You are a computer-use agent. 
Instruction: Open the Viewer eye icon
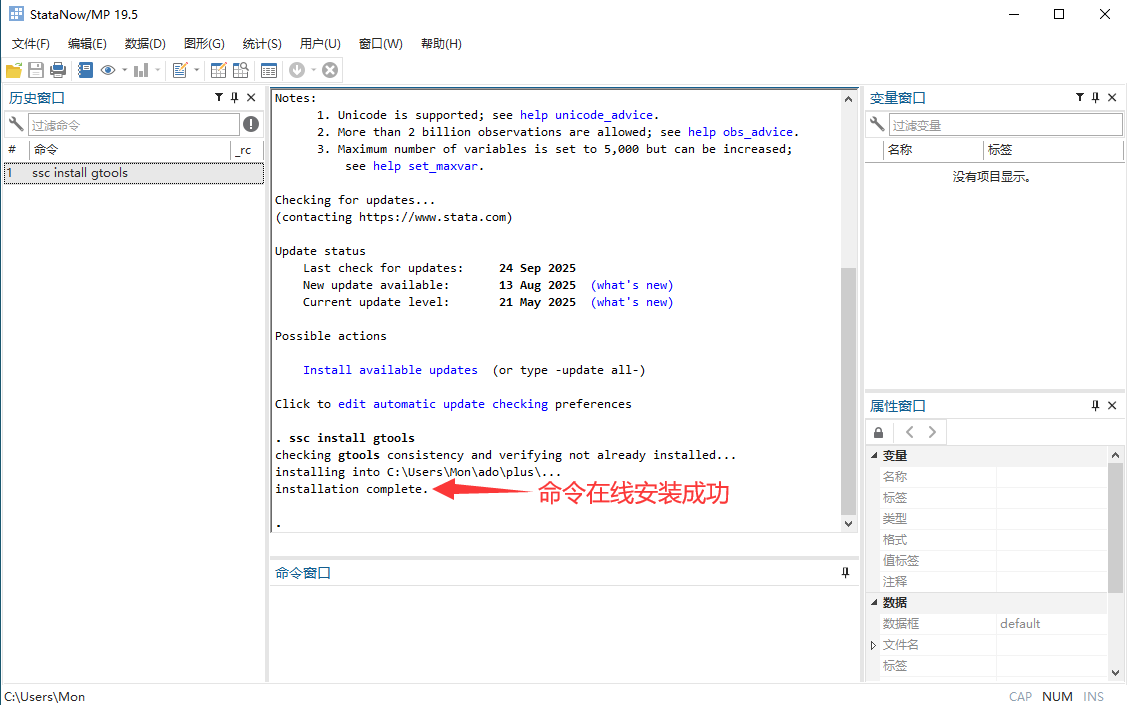coord(108,70)
